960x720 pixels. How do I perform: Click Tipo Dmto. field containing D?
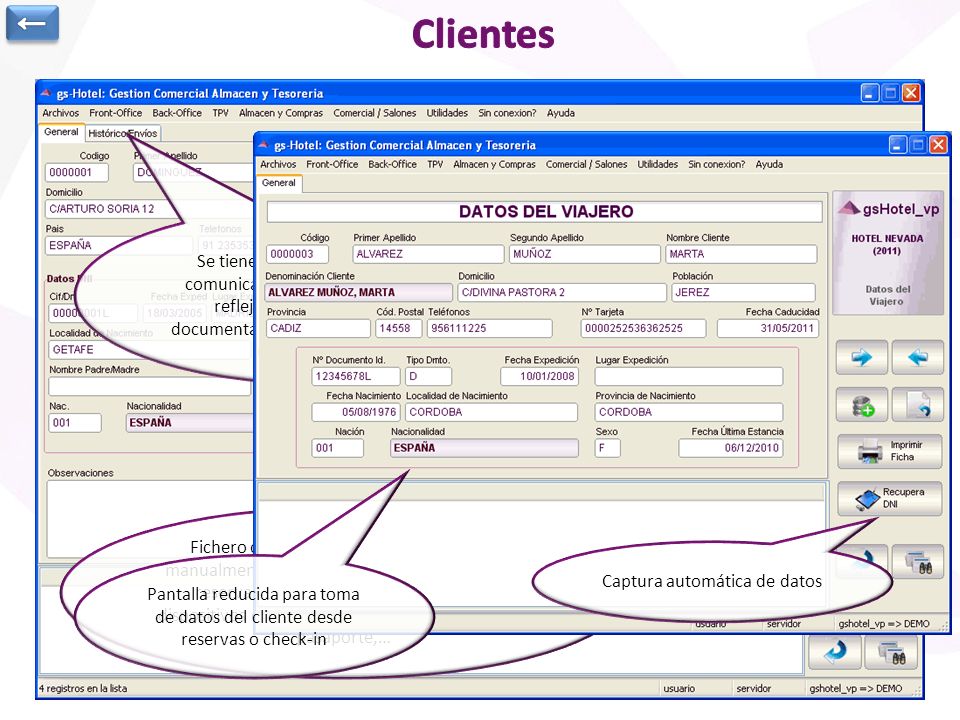pyautogui.click(x=429, y=376)
